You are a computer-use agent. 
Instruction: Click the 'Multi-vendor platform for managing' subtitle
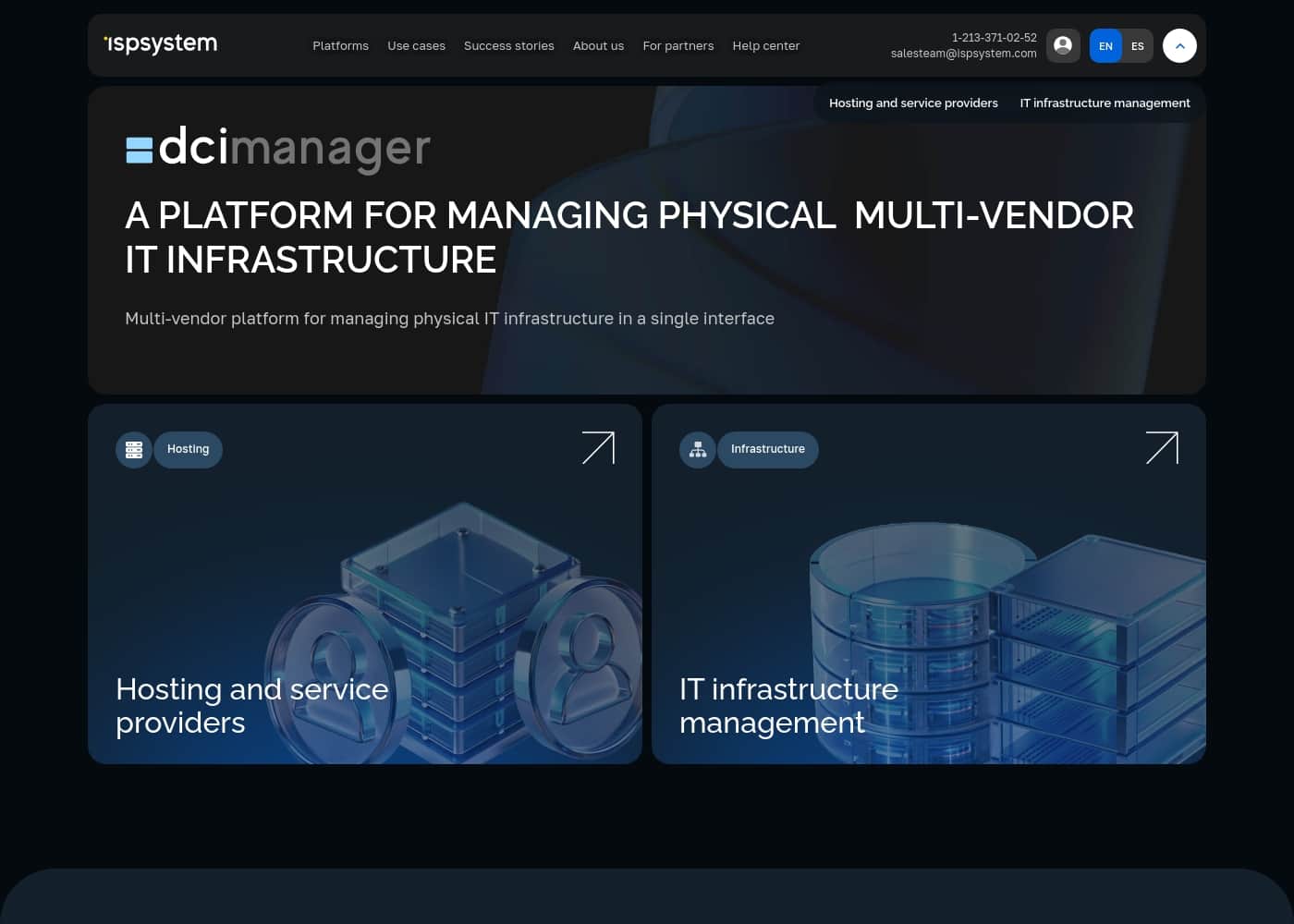pyautogui.click(x=449, y=319)
